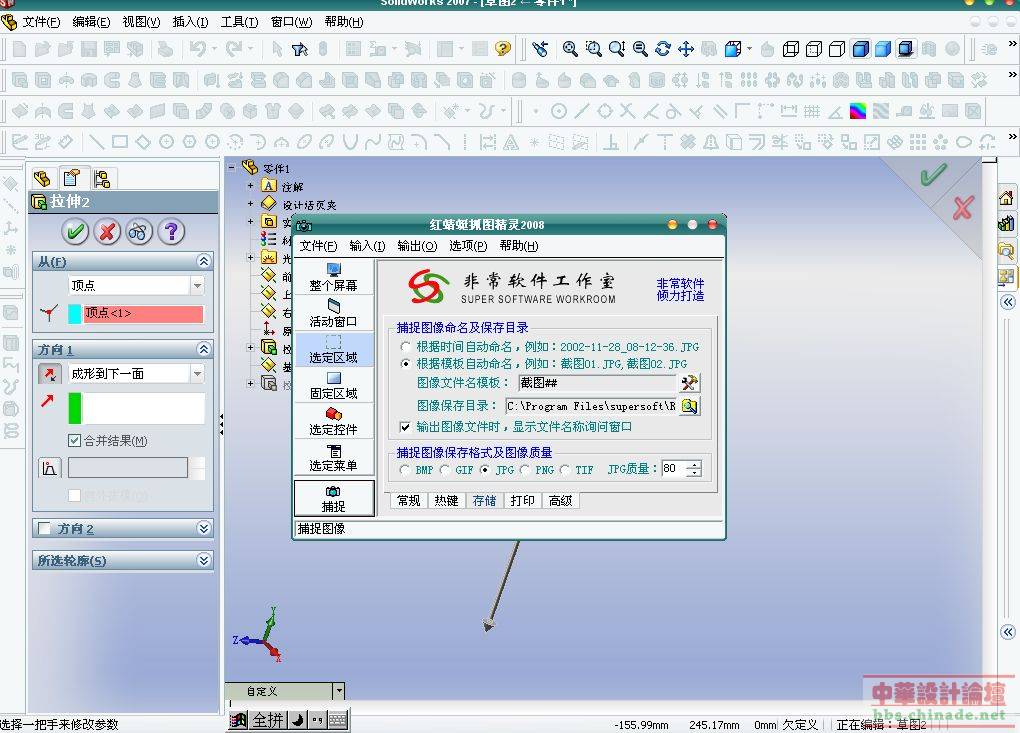
Task: Choose 选定区域 capture mode
Action: click(334, 349)
